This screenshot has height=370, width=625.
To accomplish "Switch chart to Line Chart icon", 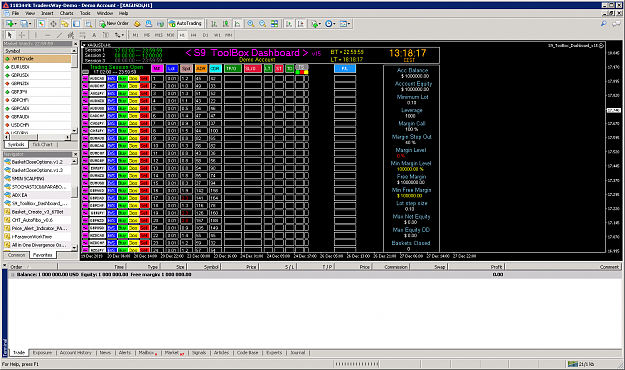I will click(238, 24).
